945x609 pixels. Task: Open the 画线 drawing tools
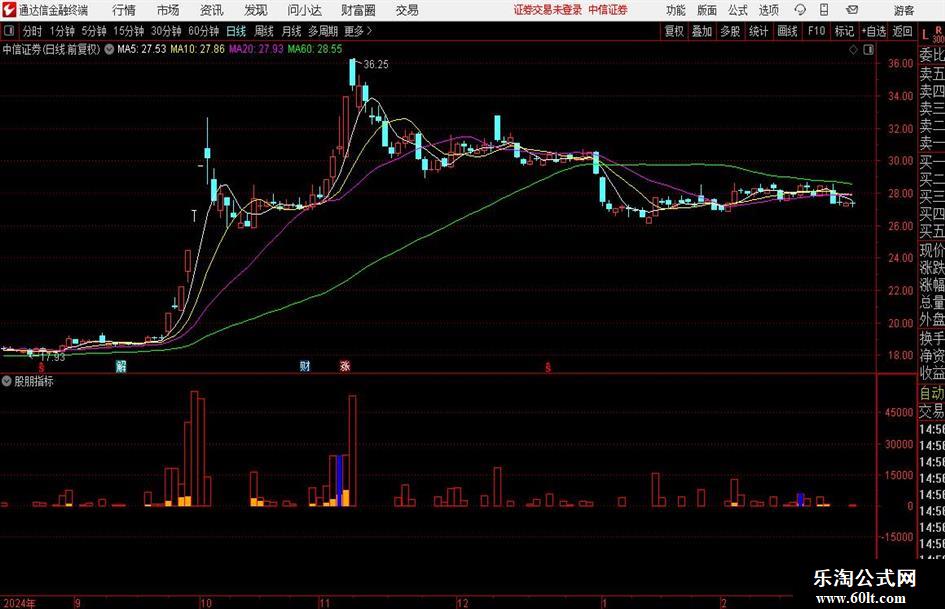pyautogui.click(x=788, y=31)
